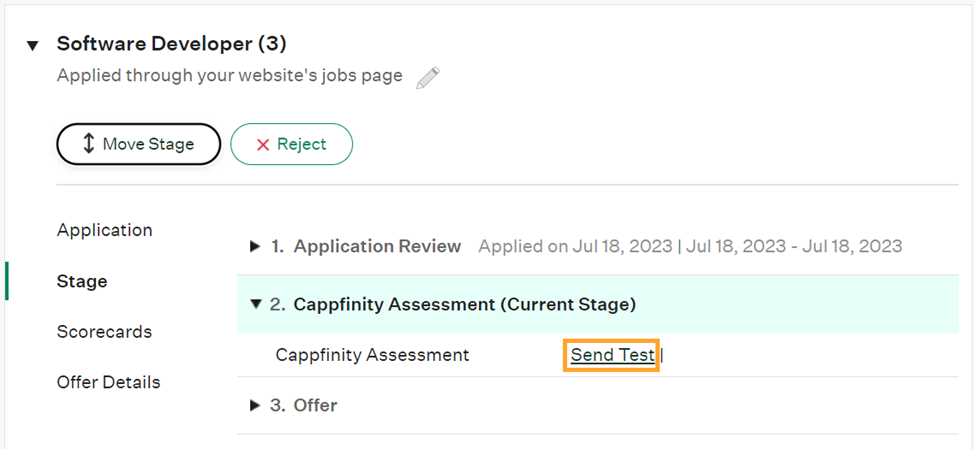This screenshot has width=975, height=449.
Task: Click the Reject button
Action: click(292, 144)
